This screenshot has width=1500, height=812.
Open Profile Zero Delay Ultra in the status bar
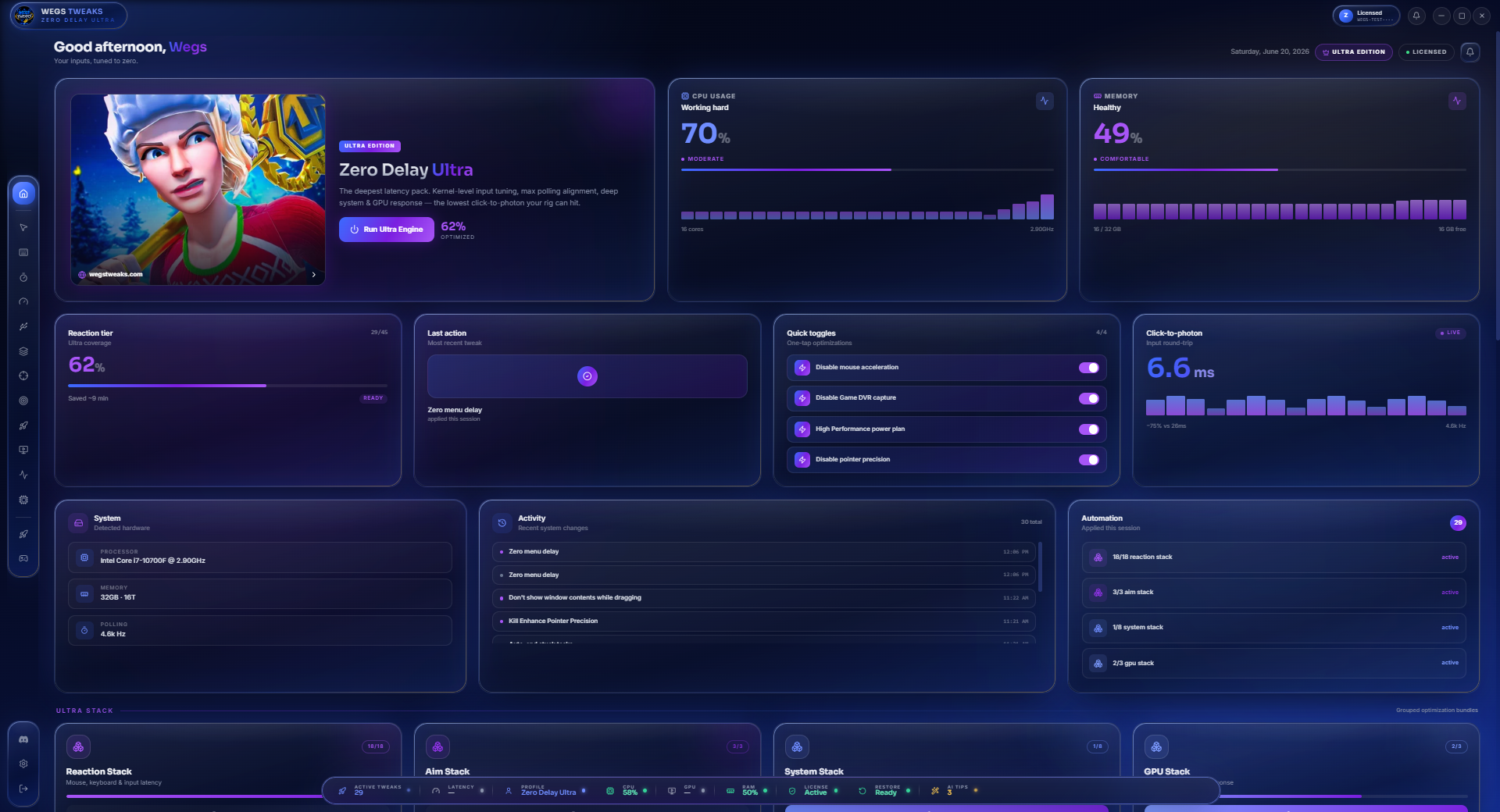[x=545, y=790]
